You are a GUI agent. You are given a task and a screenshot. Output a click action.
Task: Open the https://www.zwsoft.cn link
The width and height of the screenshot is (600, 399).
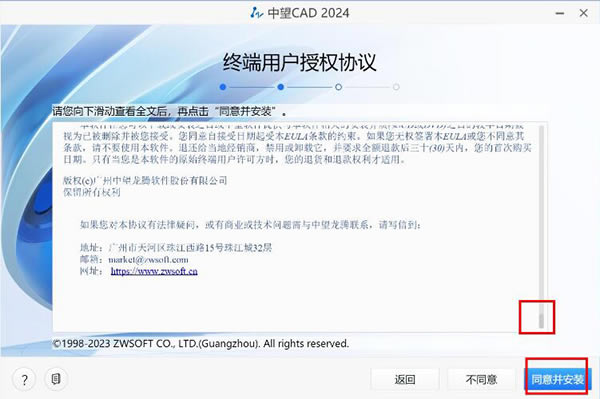154,271
